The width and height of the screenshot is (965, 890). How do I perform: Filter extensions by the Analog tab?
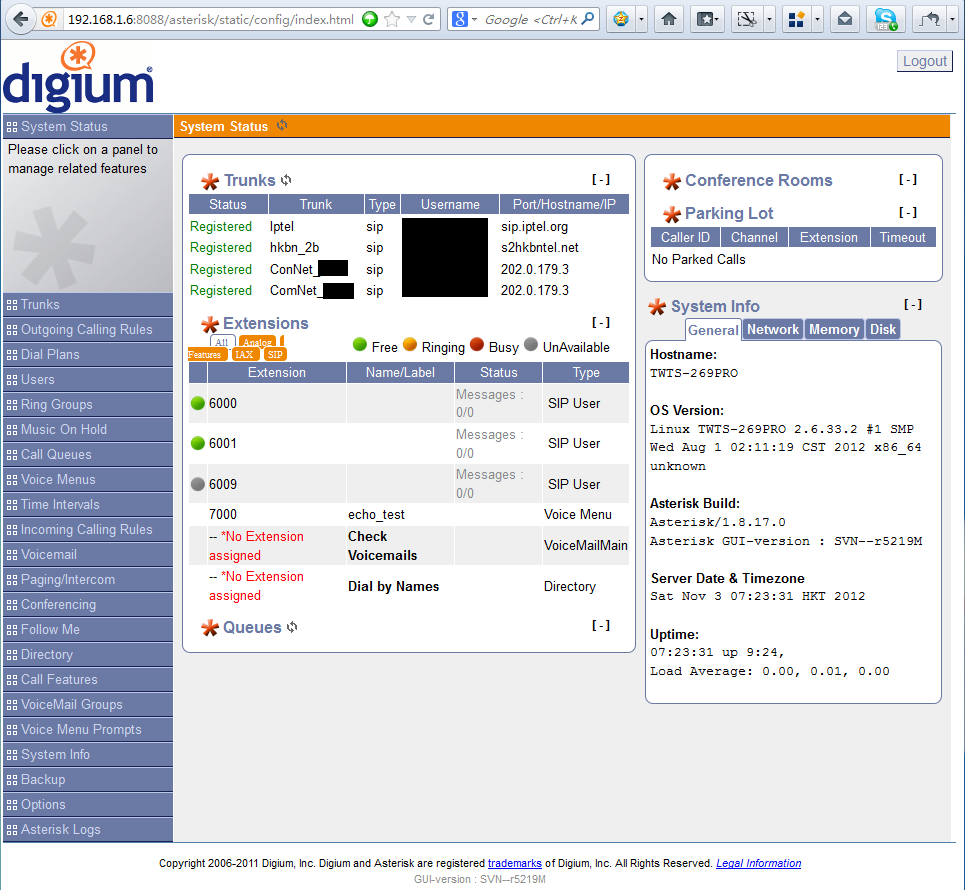[257, 342]
